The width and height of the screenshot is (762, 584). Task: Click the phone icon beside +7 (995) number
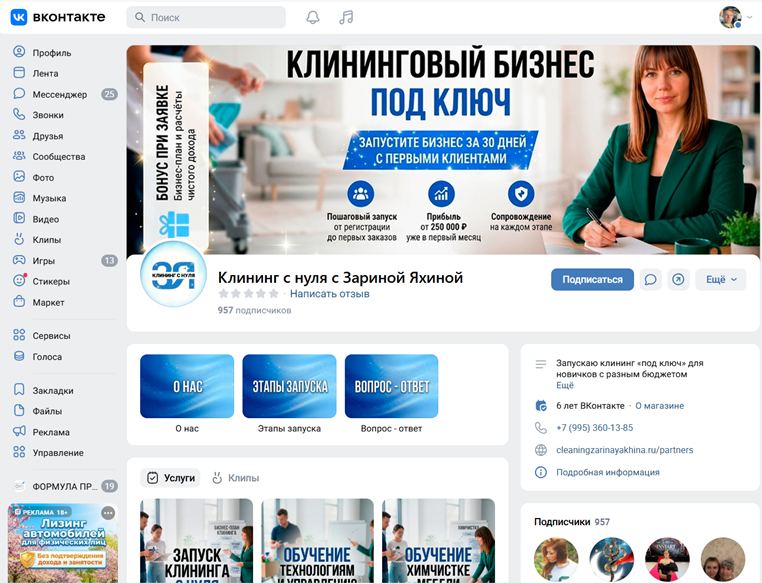[540, 428]
